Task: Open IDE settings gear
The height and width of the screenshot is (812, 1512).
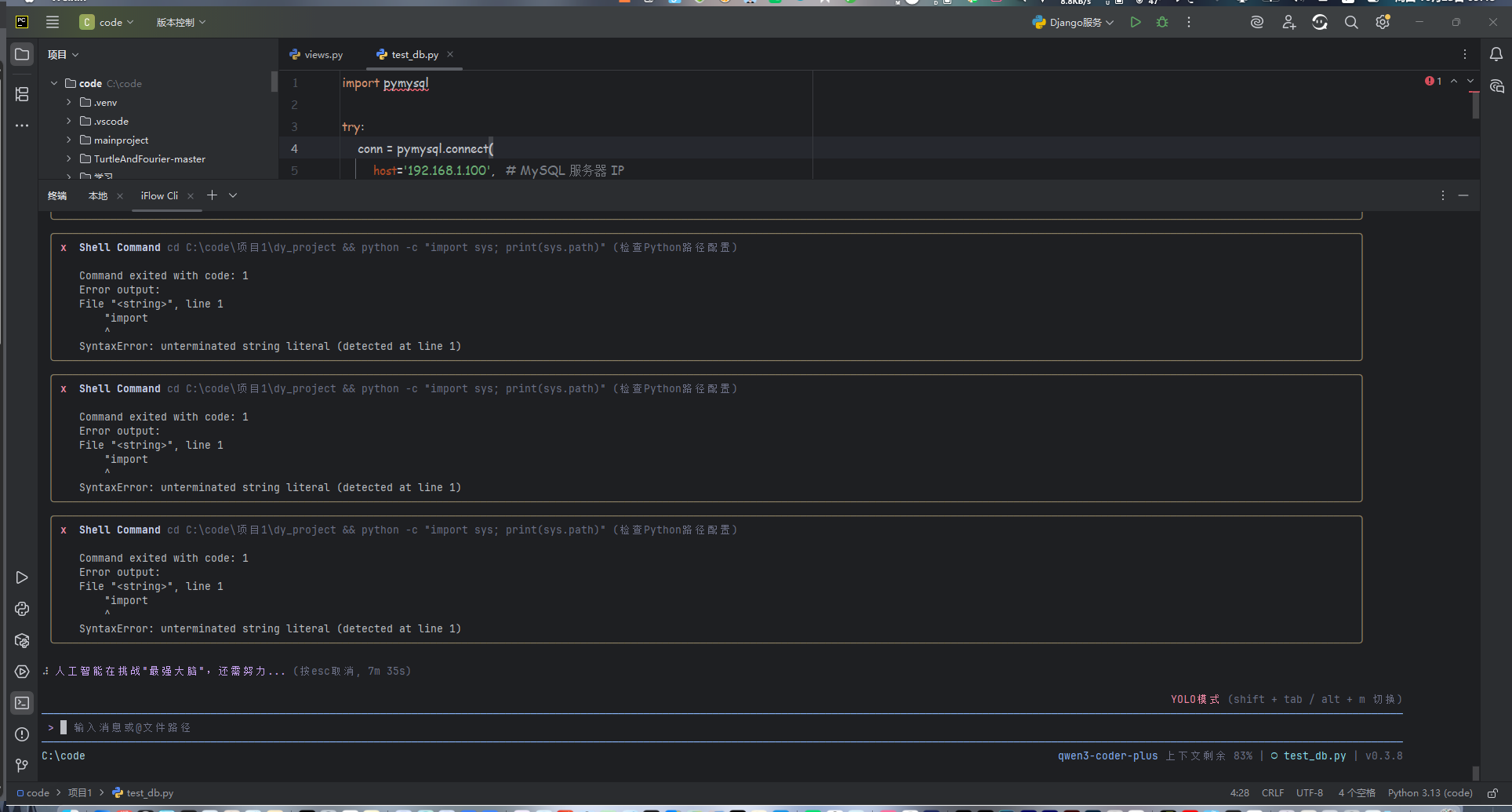Action: pos(1382,23)
